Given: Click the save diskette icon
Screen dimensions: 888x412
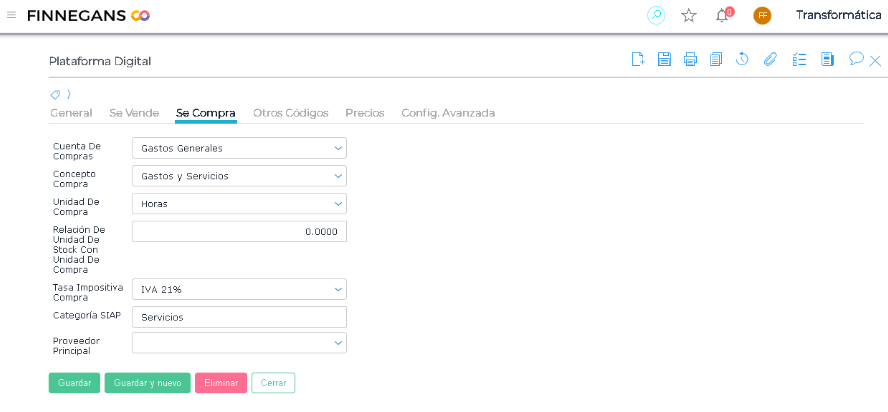Looking at the screenshot, I should coord(664,60).
